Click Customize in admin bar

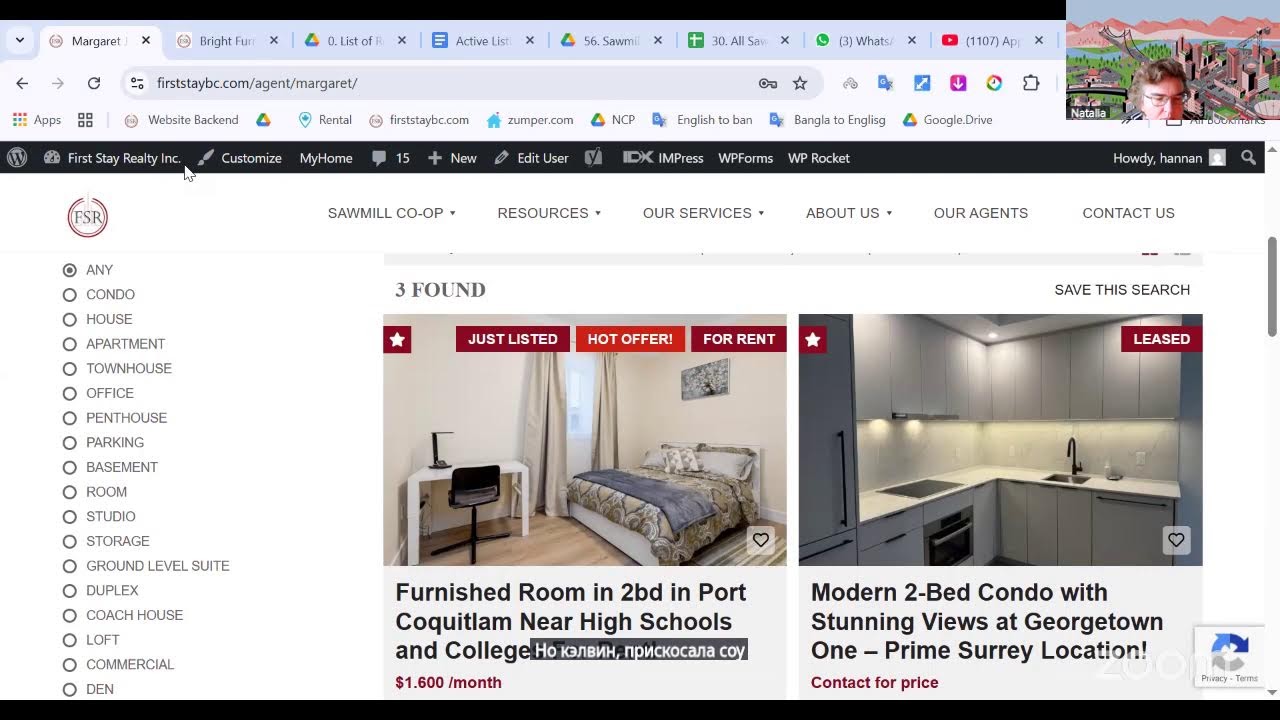click(240, 158)
